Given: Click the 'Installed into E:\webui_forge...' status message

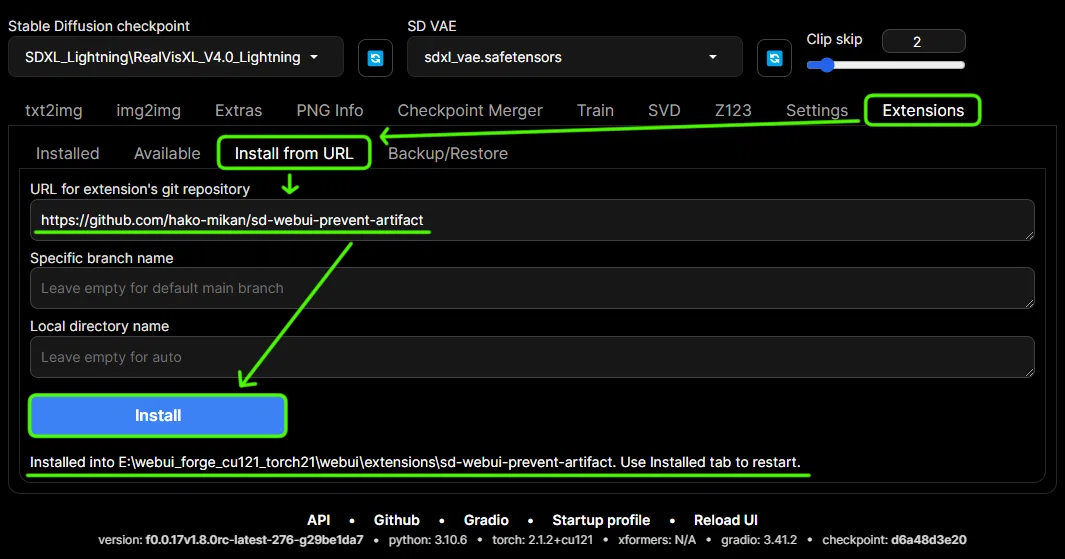Looking at the screenshot, I should pos(415,463).
